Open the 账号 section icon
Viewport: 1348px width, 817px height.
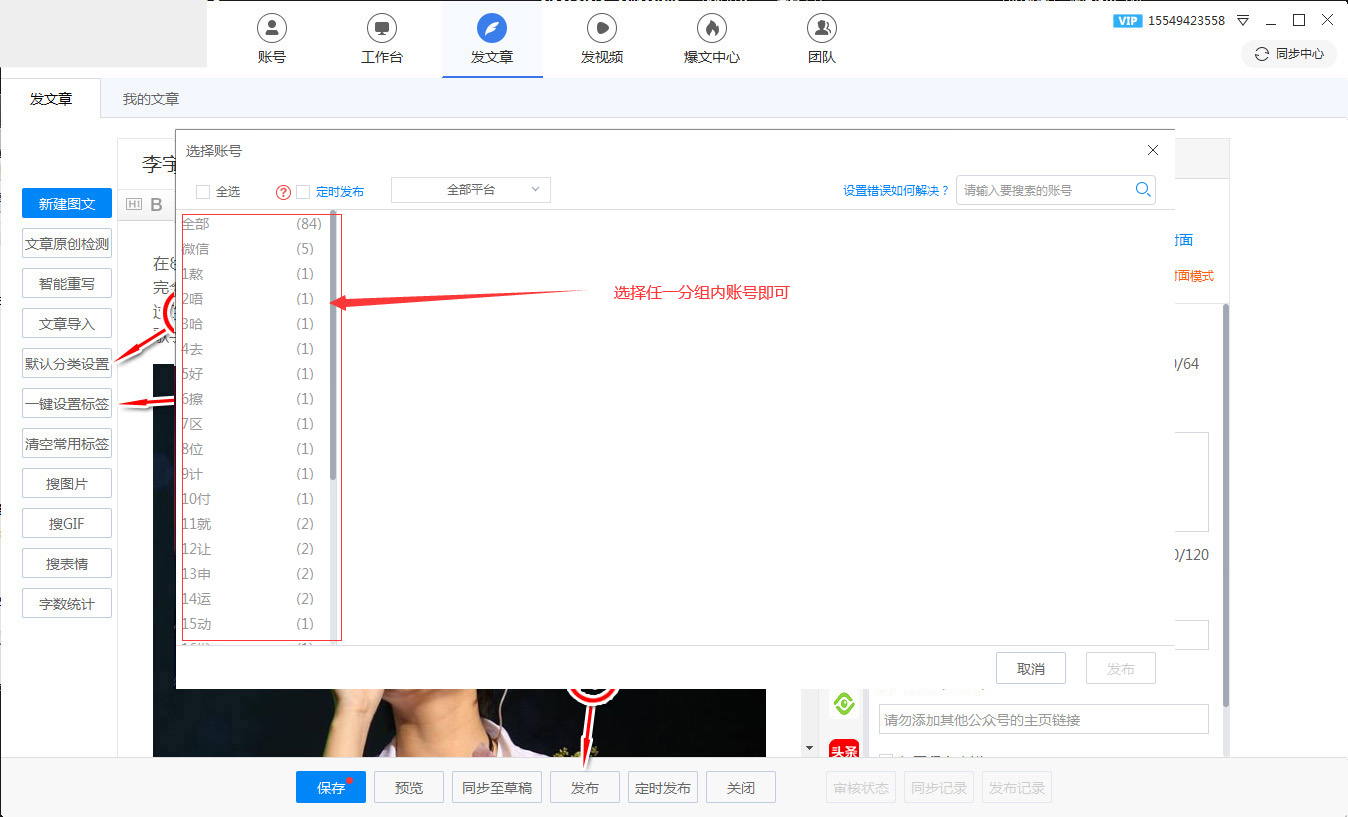(271, 27)
